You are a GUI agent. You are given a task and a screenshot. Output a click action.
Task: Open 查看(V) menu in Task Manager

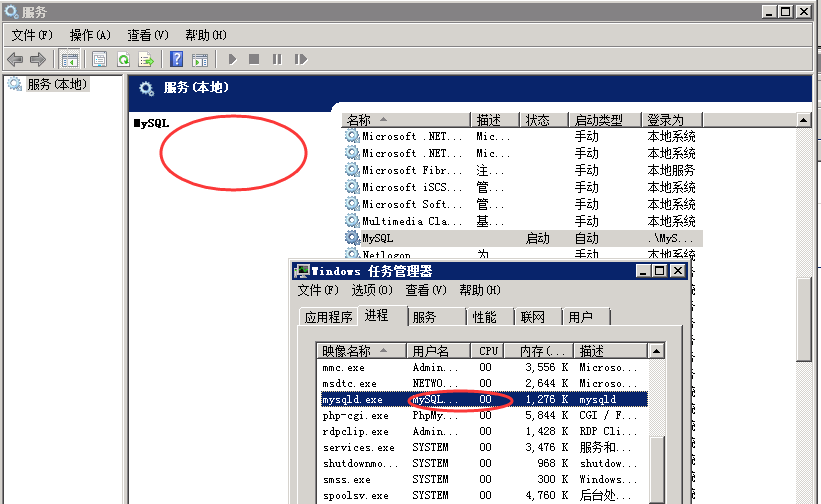click(426, 290)
